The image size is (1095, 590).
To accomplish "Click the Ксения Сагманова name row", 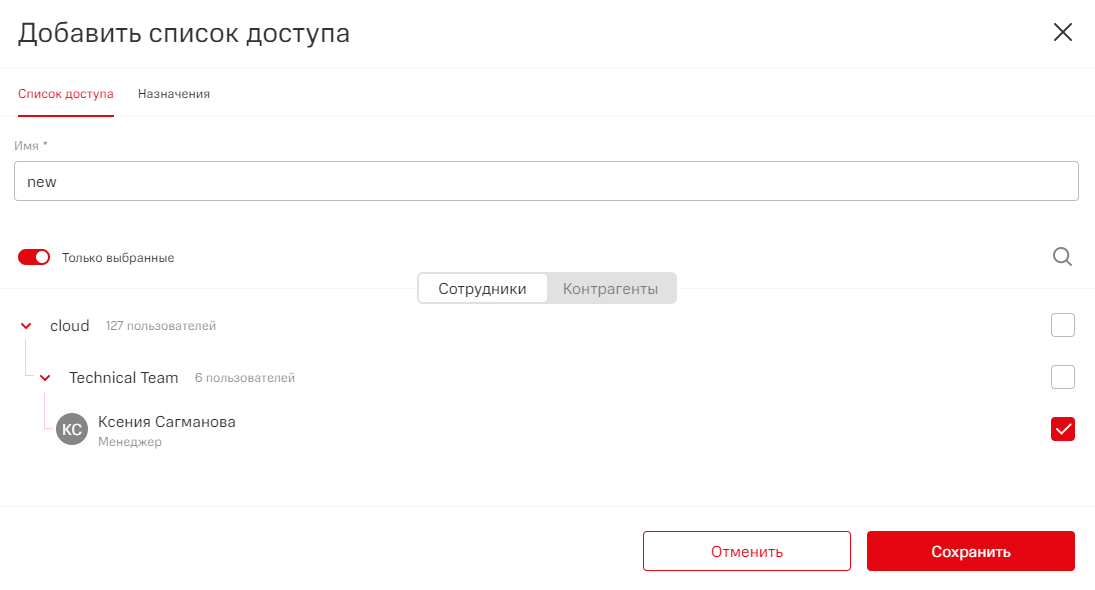I will coord(167,422).
